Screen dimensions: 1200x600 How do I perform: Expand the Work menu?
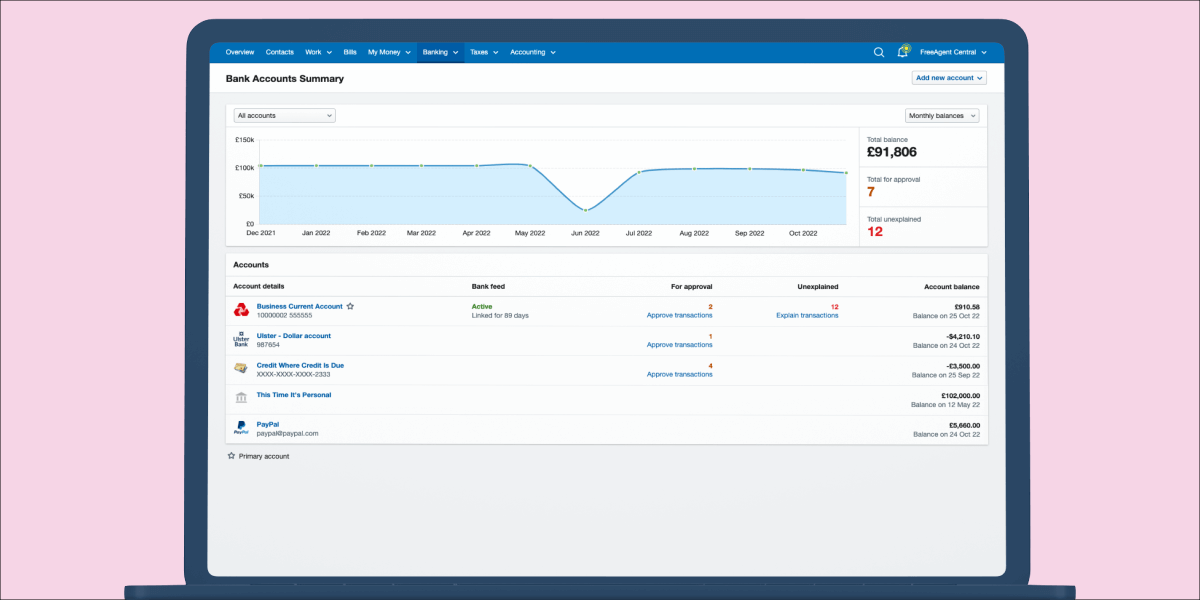coord(317,52)
